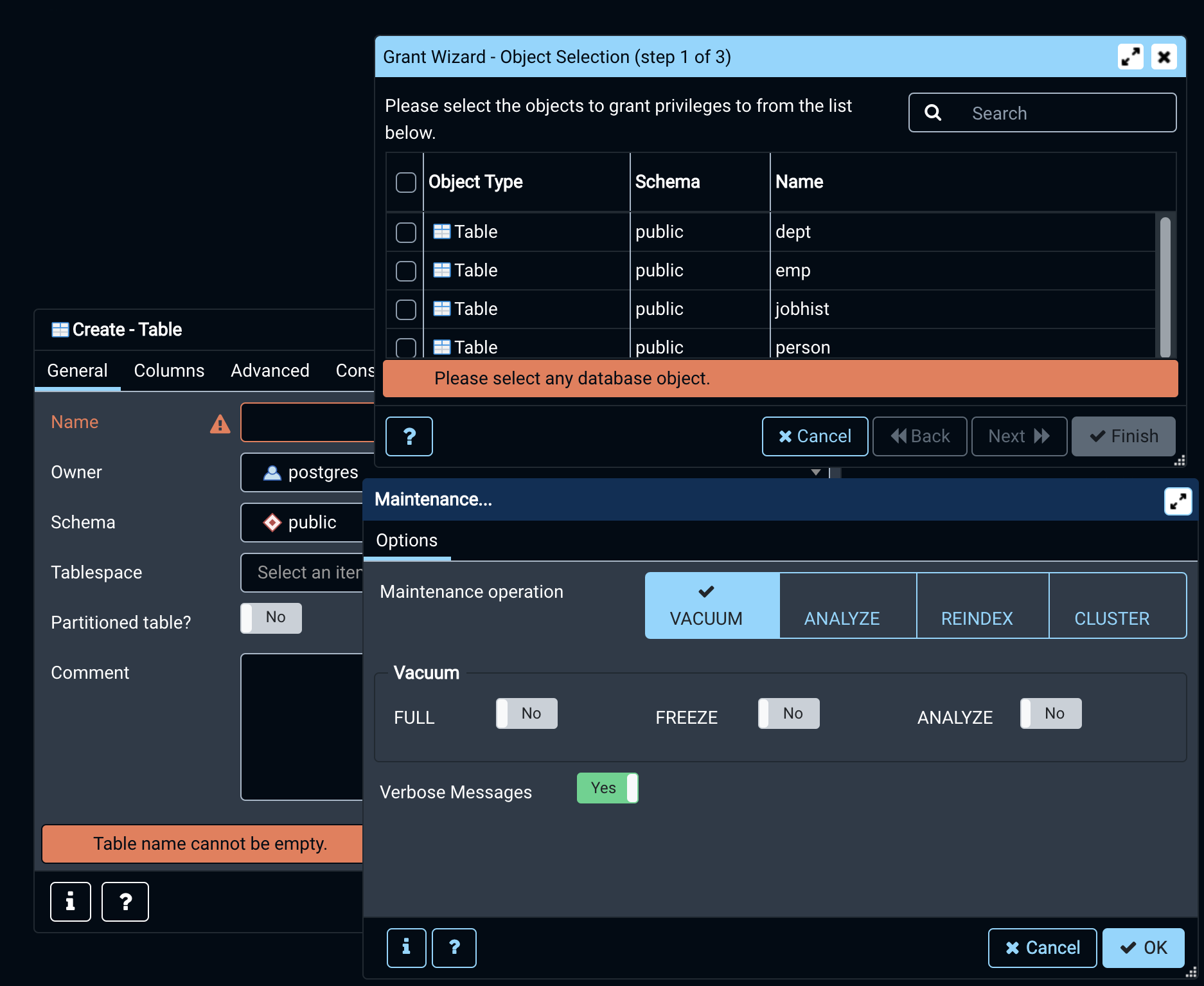Select the ANALYZE maintenance operation
Image resolution: width=1204 pixels, height=986 pixels.
[x=842, y=606]
